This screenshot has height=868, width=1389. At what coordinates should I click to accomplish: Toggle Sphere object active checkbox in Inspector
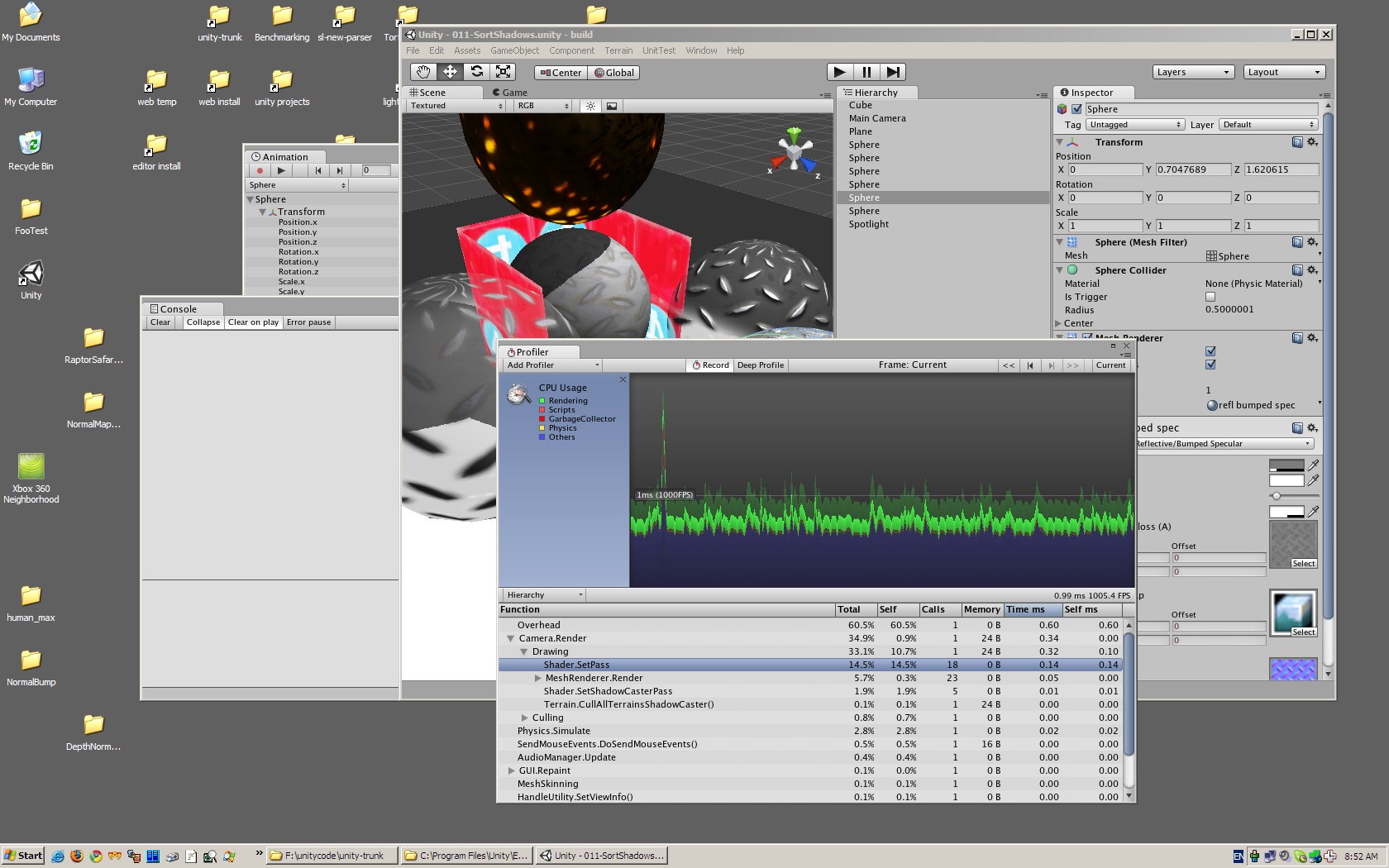[x=1076, y=109]
